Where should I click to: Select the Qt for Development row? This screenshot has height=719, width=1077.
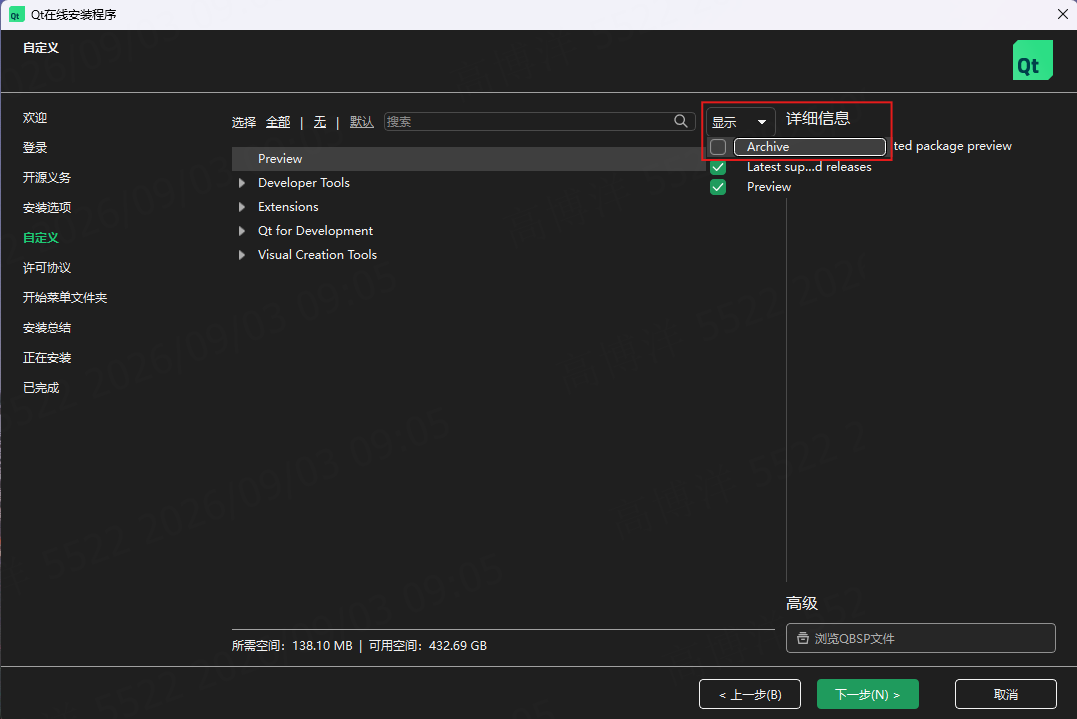click(x=468, y=231)
